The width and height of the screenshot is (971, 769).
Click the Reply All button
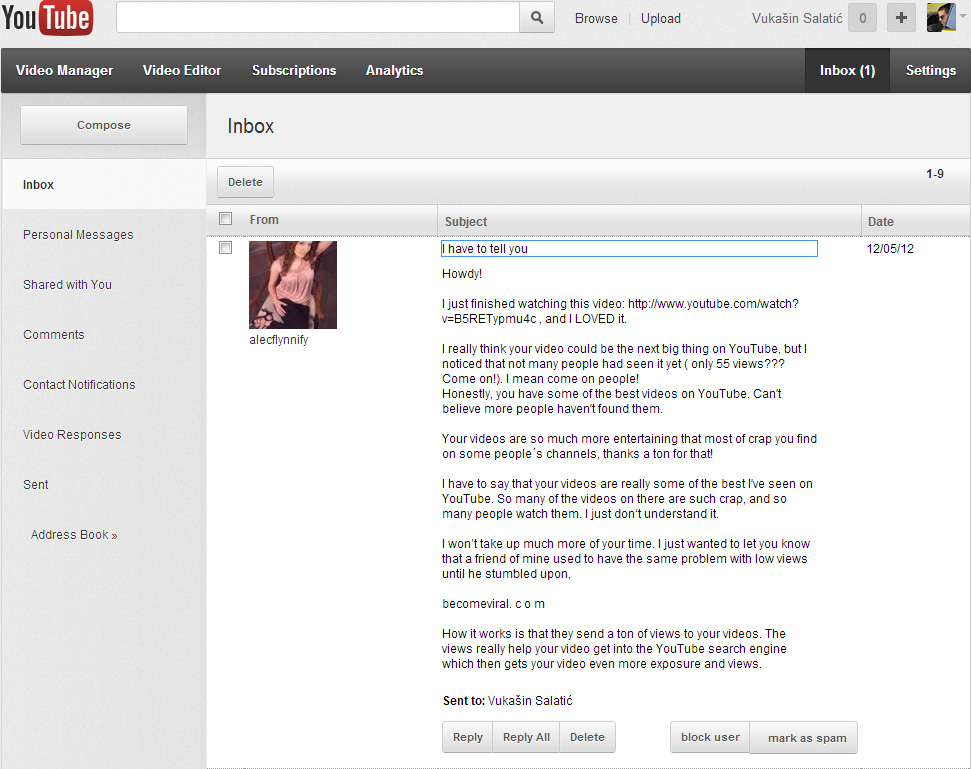click(526, 737)
